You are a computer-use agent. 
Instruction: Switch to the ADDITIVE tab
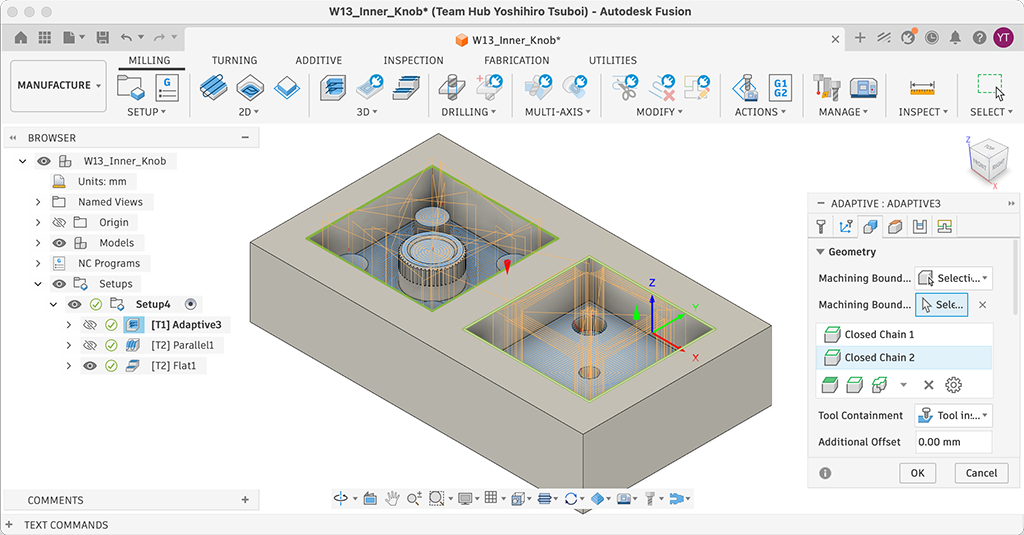[319, 60]
